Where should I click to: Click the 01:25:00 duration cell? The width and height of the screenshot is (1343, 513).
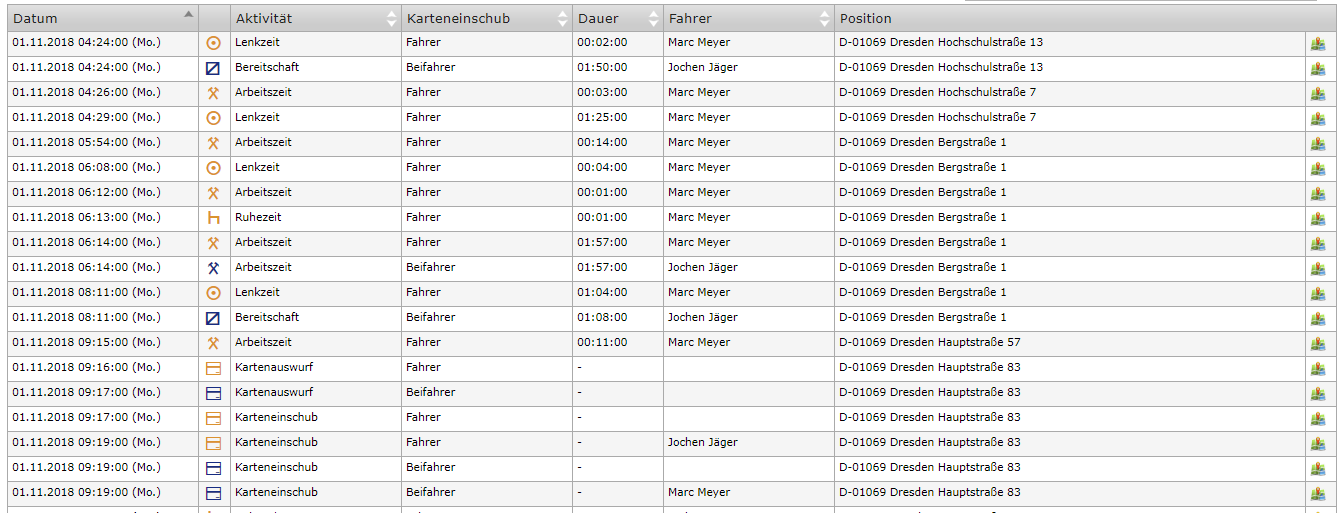602,118
